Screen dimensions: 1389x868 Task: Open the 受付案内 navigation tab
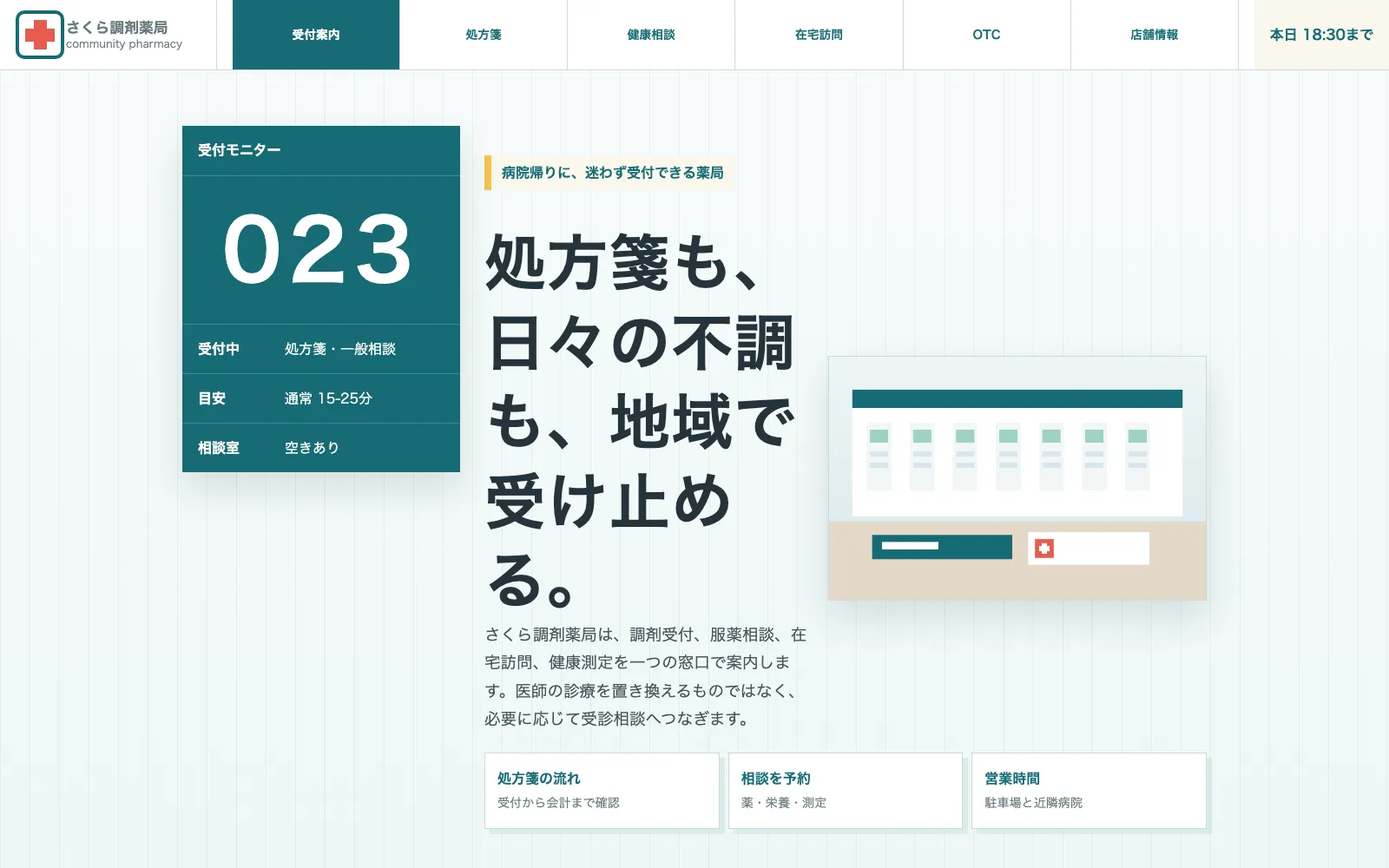coord(316,35)
